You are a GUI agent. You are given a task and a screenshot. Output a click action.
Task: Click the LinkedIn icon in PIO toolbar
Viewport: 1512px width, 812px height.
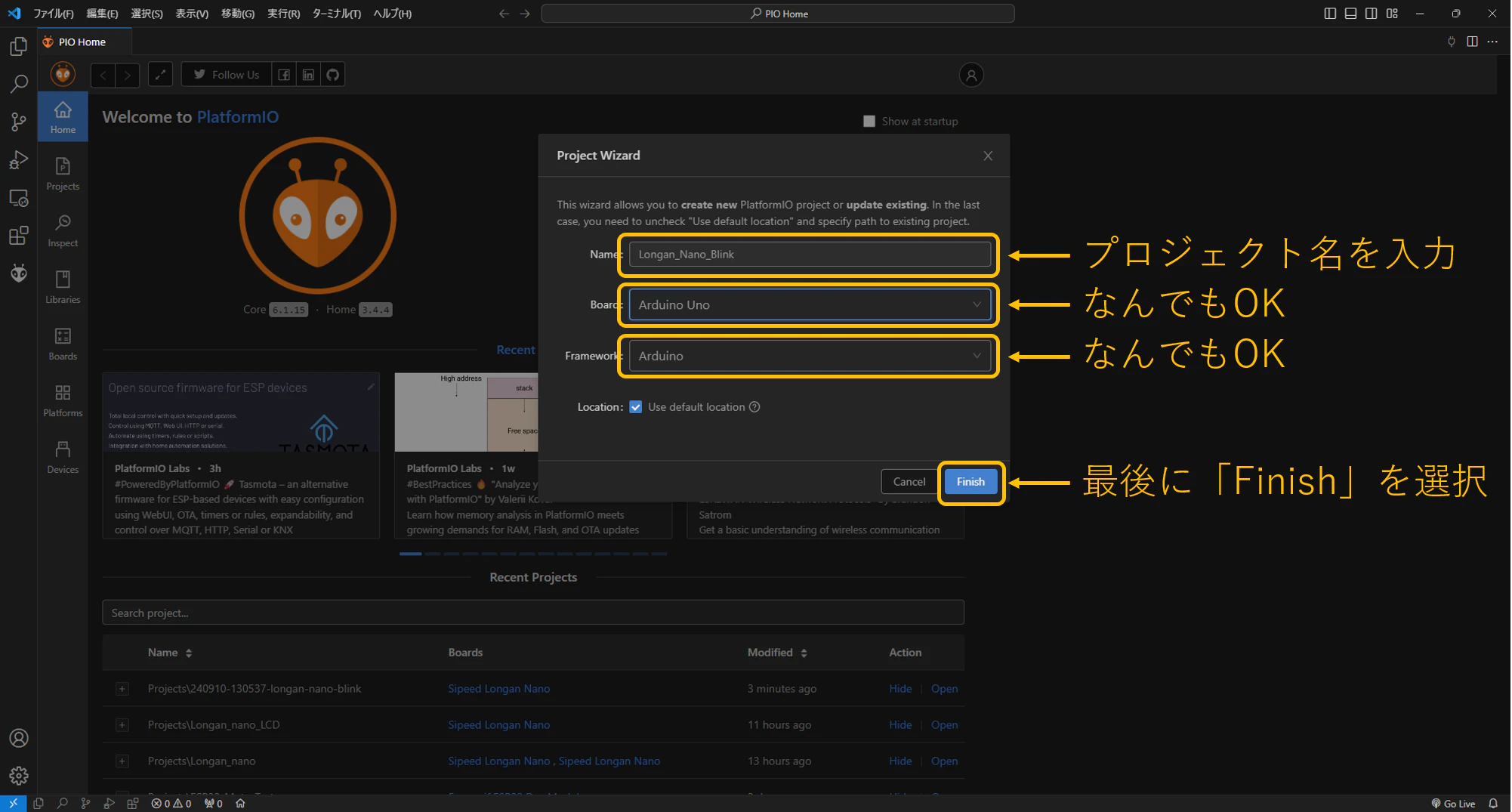(308, 75)
